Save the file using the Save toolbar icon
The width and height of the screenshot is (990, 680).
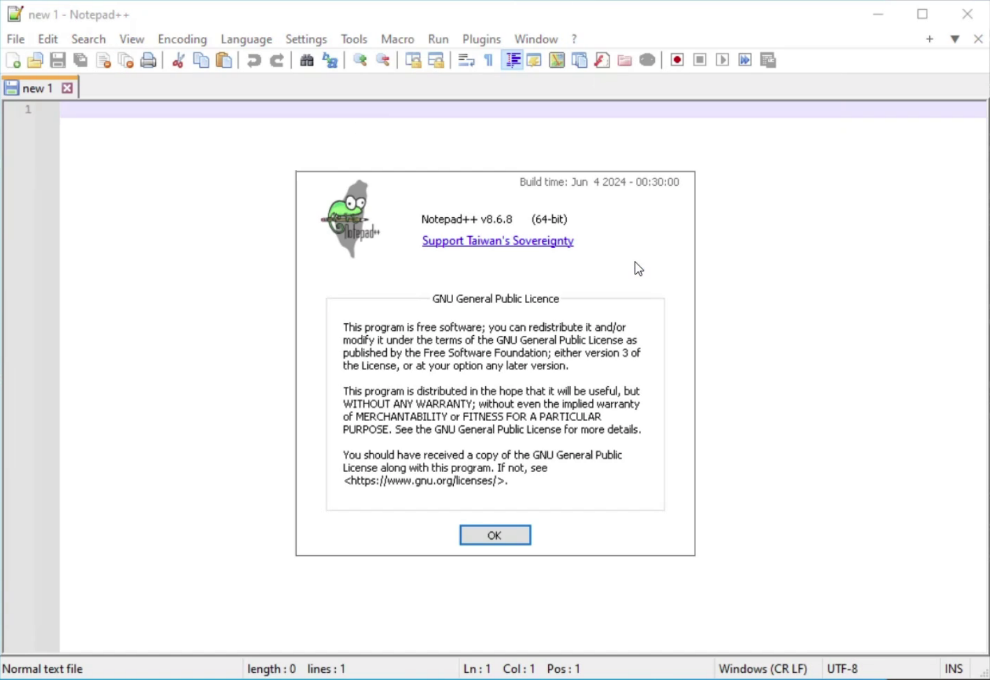click(x=57, y=60)
